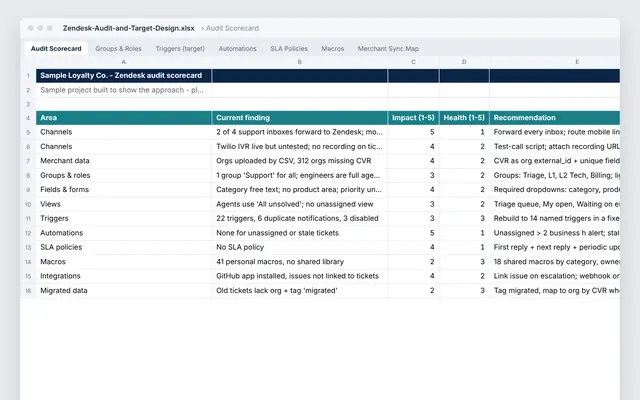
Task: Select the Macros sheet tab
Action: point(333,49)
